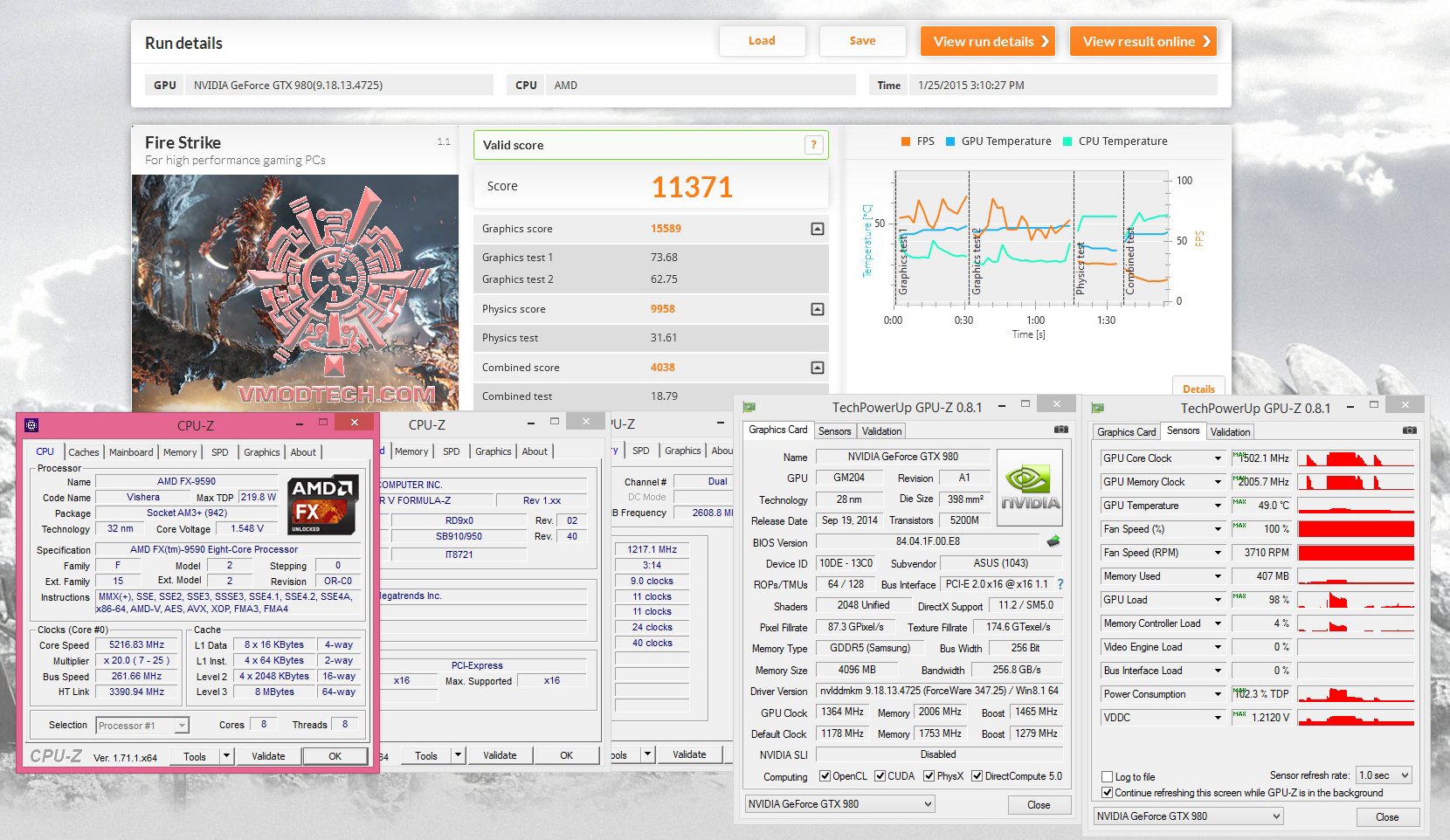
Task: Toggle the PhysX checkbox
Action: point(929,776)
